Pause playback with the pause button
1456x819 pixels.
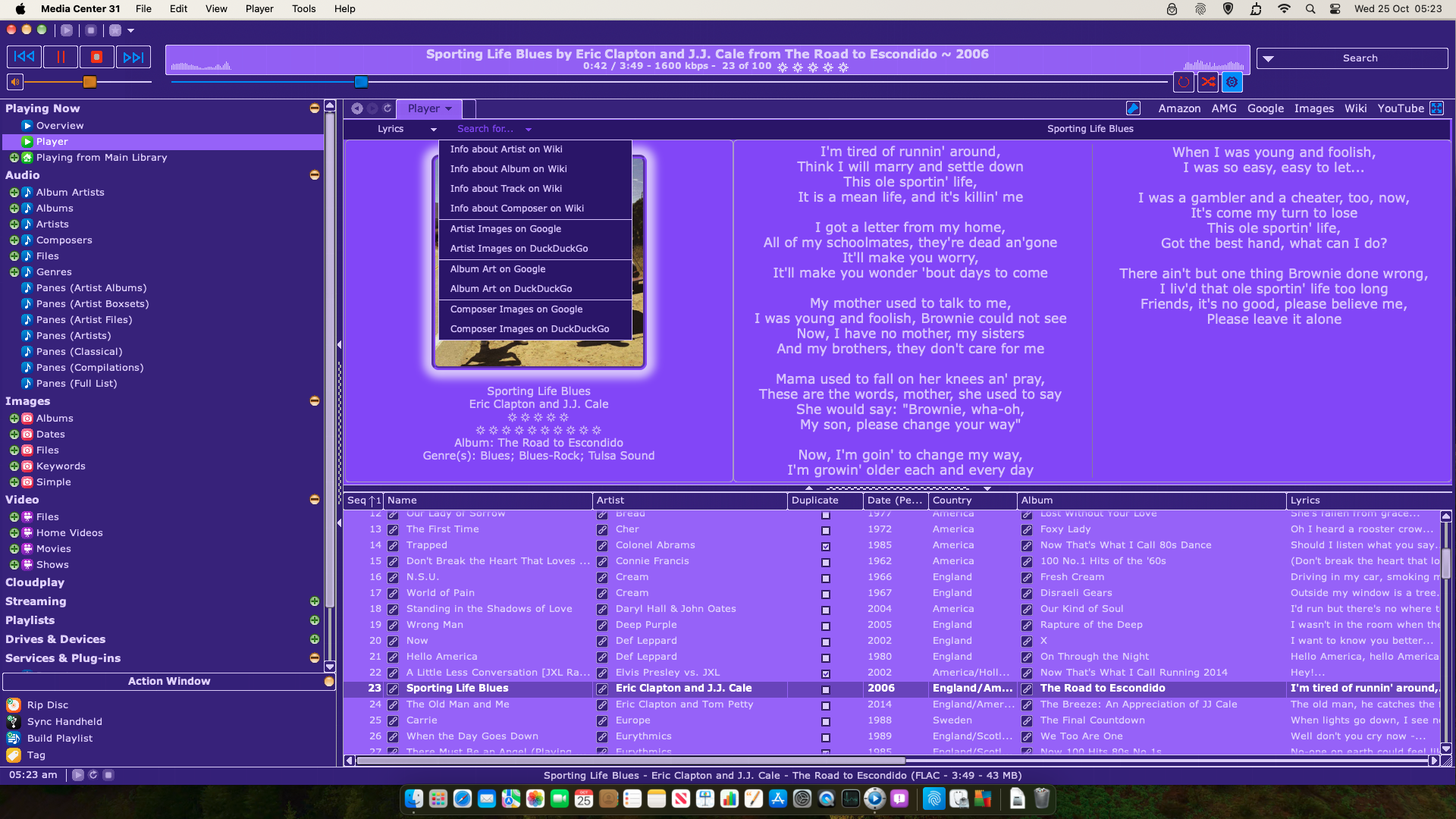coord(61,57)
